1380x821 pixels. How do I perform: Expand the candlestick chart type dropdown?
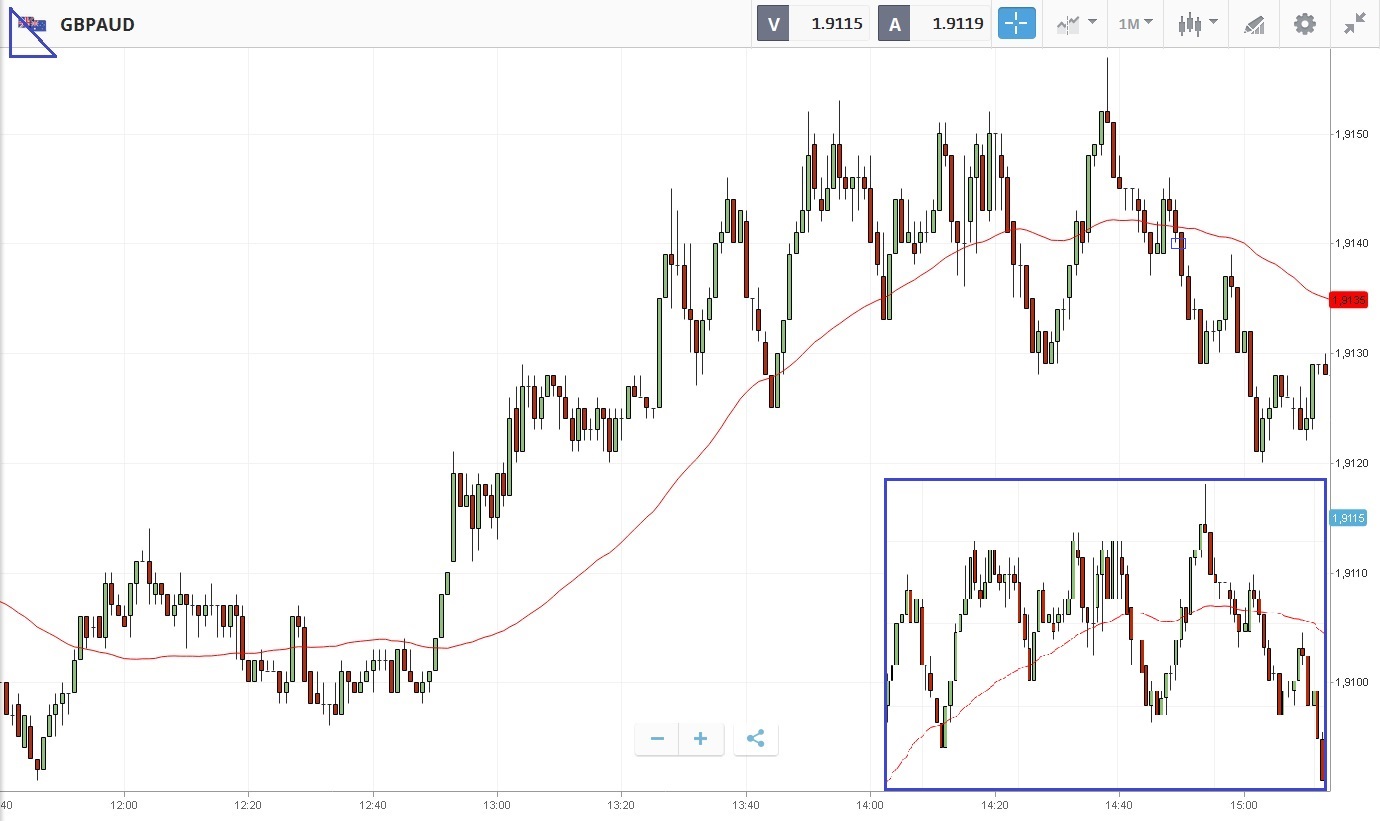[x=1197, y=23]
